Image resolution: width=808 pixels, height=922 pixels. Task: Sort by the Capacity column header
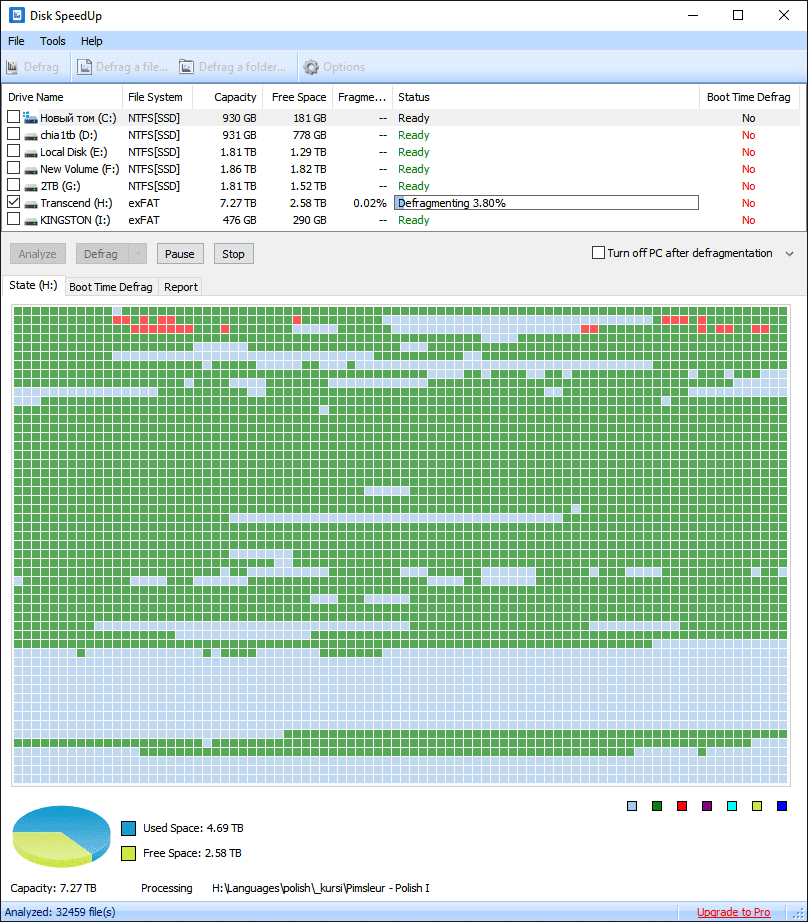(228, 97)
